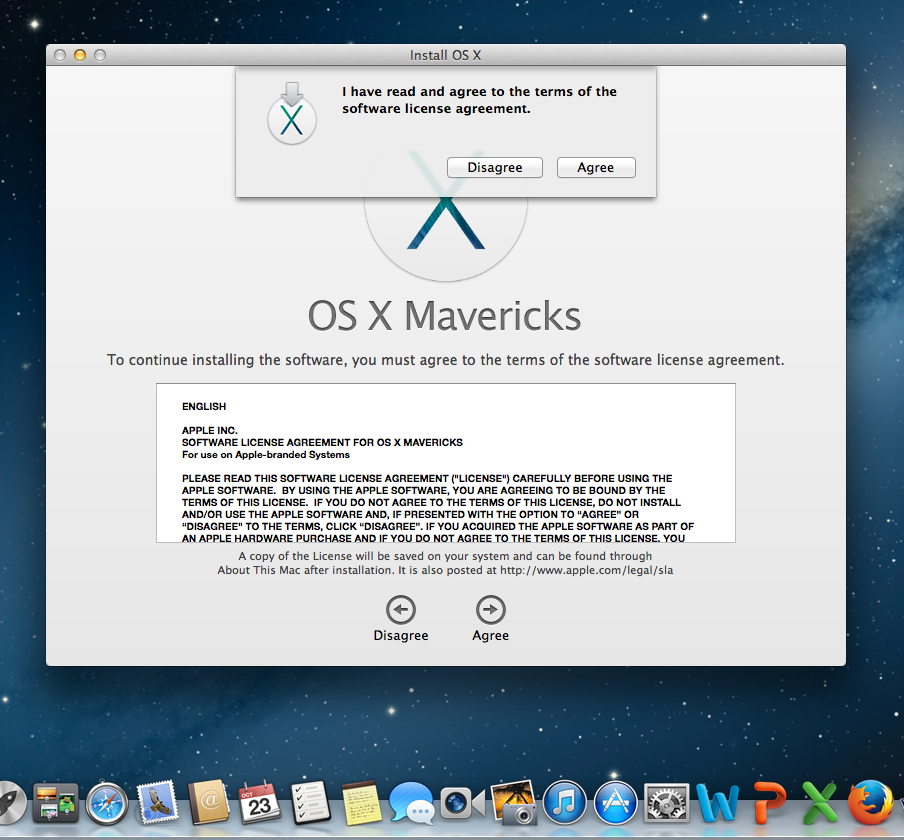
Task: Launch Microsoft Excel from the Dock
Action: tap(819, 803)
